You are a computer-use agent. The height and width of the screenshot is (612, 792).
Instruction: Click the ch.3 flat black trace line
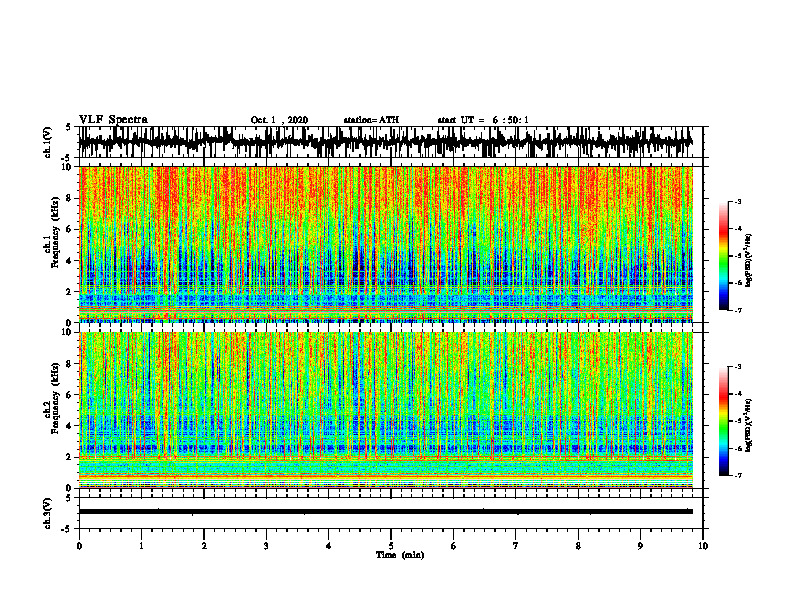(x=386, y=512)
